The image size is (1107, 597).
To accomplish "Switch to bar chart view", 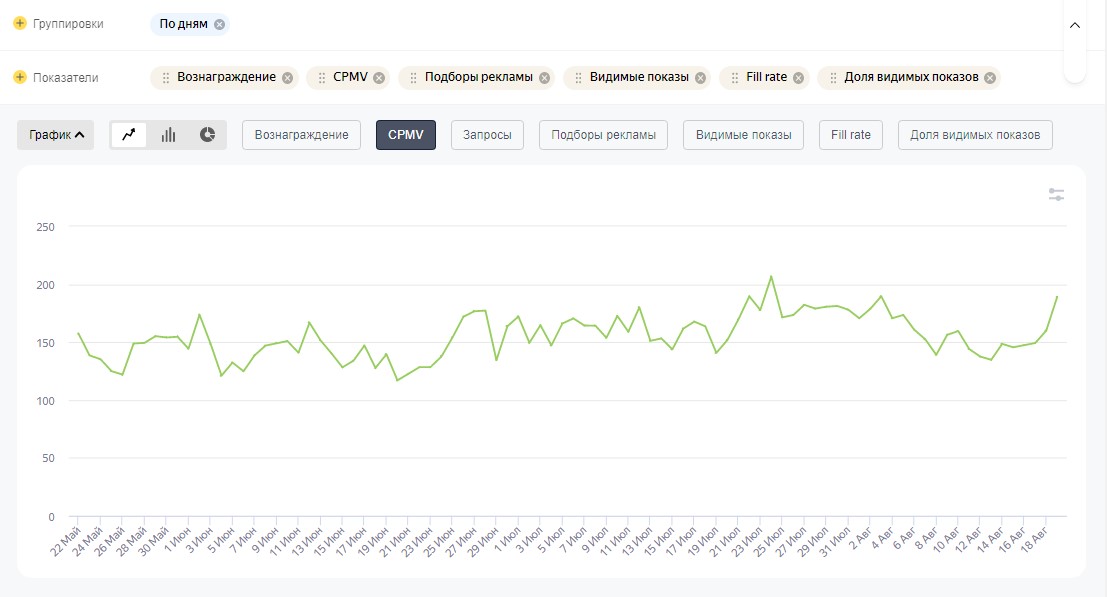I will (168, 135).
